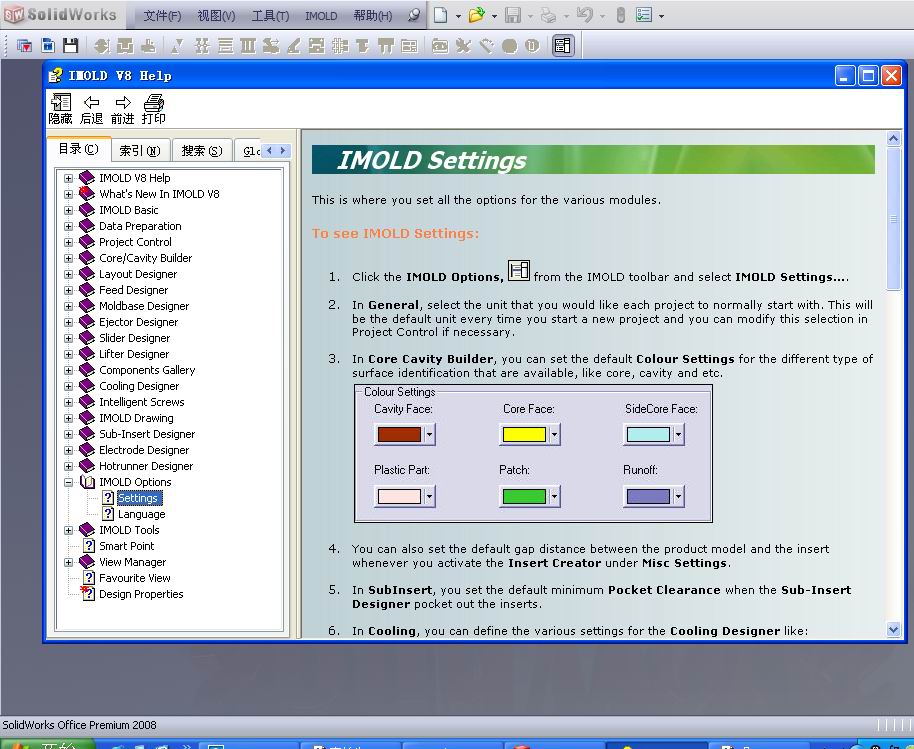Open the Plastic Part colour dropdown arrow
The image size is (914, 749).
(429, 497)
